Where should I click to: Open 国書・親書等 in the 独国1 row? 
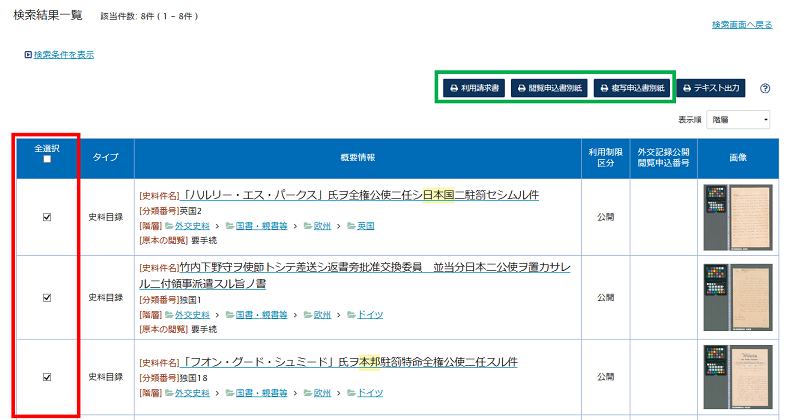pyautogui.click(x=261, y=315)
